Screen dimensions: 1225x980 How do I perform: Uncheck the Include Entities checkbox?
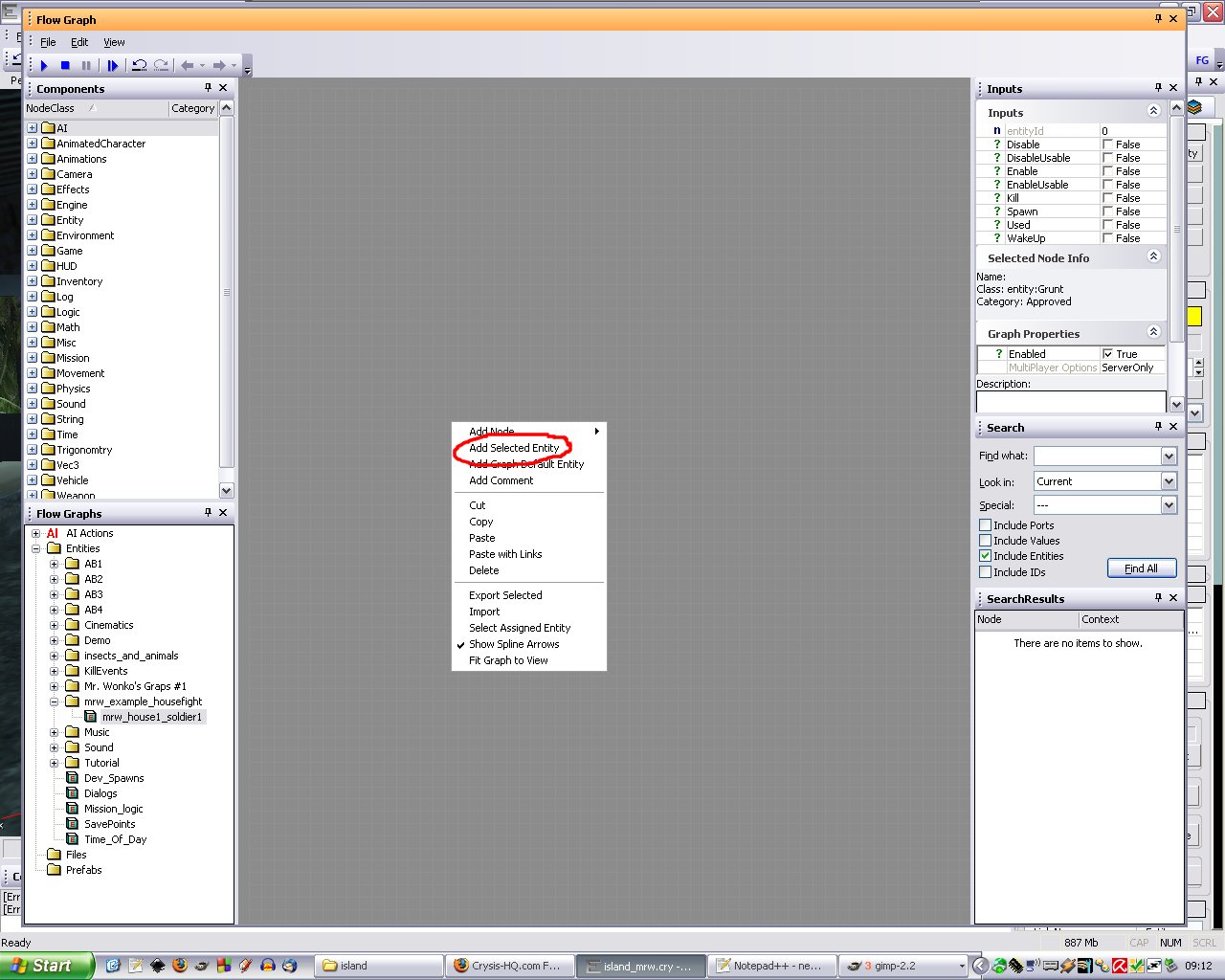(985, 556)
